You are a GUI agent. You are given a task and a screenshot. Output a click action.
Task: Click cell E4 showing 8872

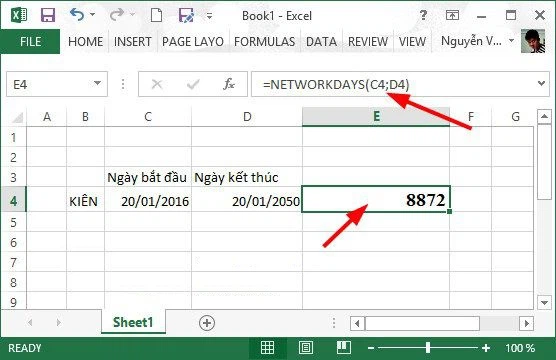pyautogui.click(x=376, y=199)
